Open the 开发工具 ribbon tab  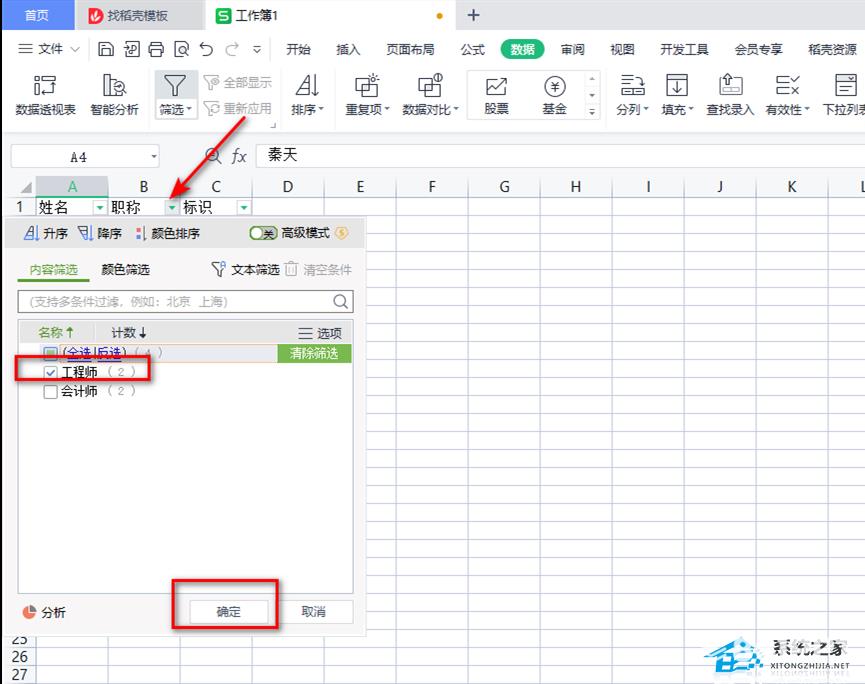tap(684, 50)
